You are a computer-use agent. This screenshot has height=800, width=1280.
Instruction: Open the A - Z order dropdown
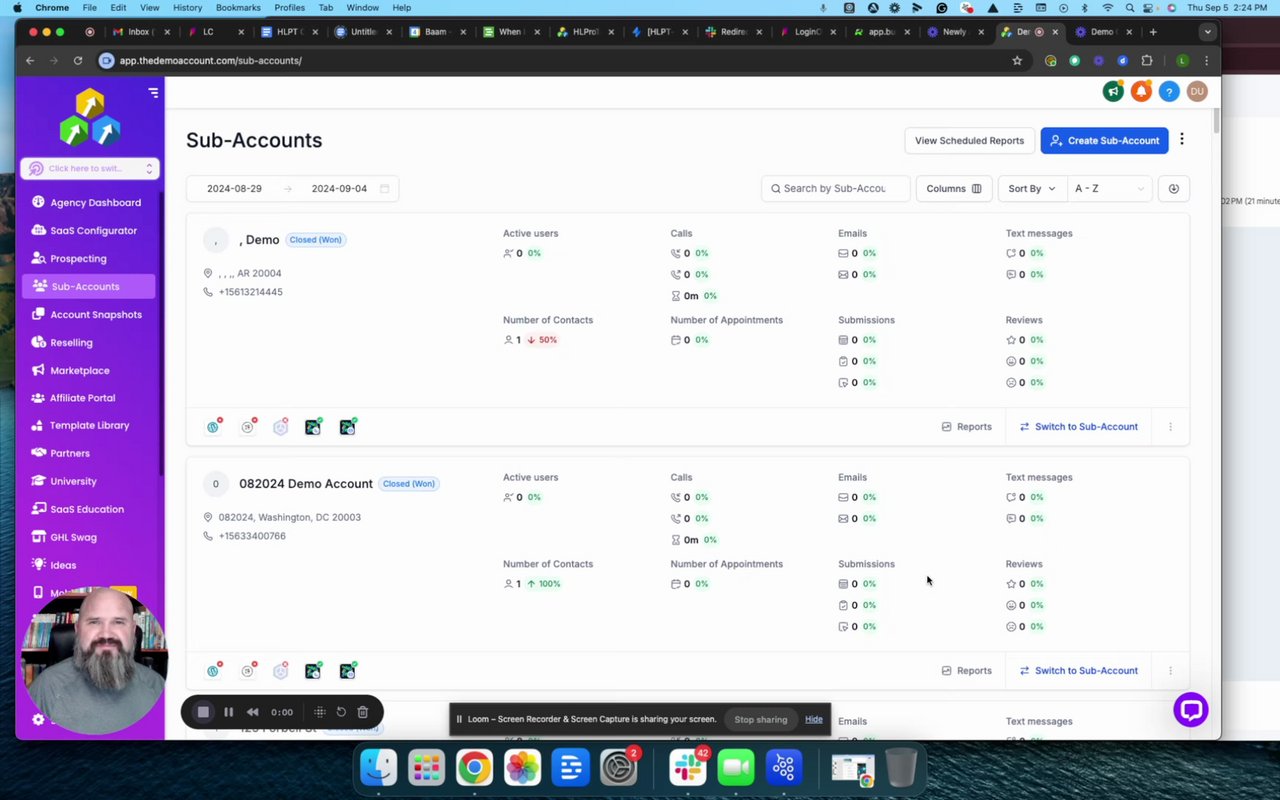[1110, 188]
